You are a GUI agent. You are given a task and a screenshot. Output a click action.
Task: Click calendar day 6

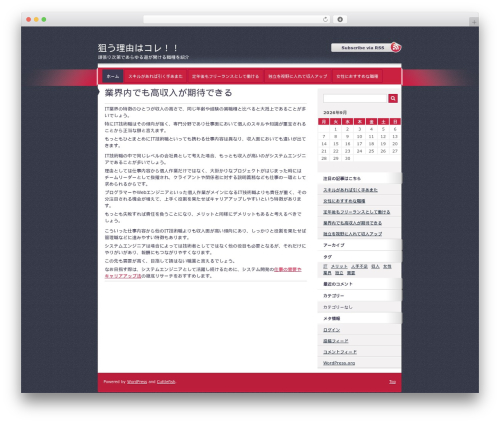click(395, 129)
